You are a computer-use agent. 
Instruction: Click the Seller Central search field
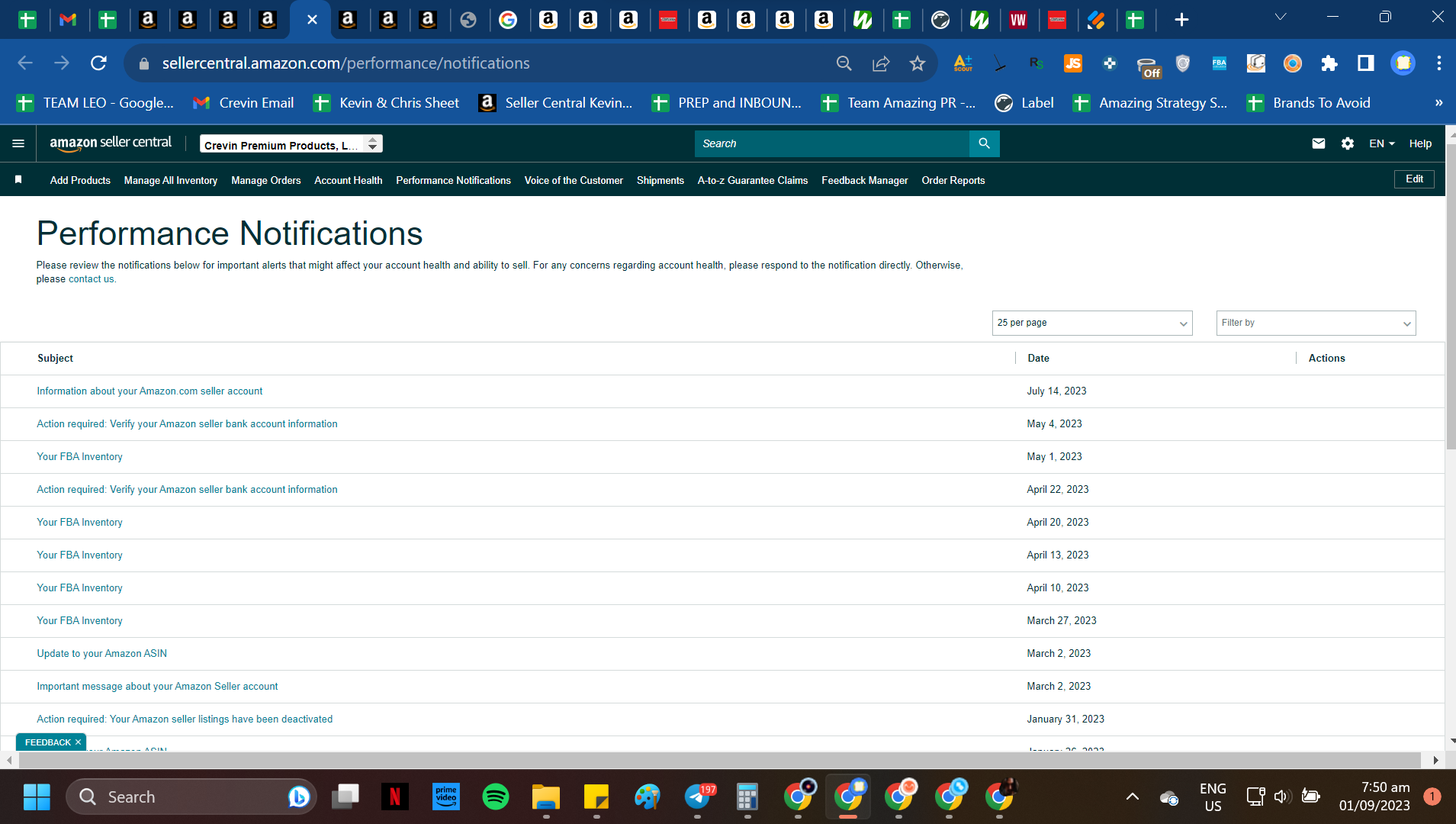click(831, 143)
